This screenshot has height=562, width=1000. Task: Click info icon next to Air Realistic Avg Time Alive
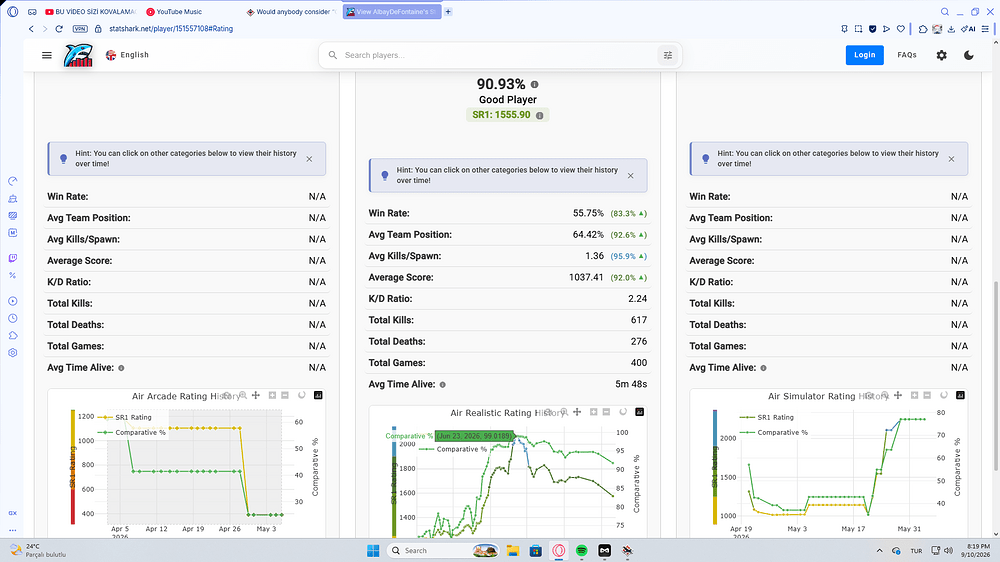click(443, 385)
